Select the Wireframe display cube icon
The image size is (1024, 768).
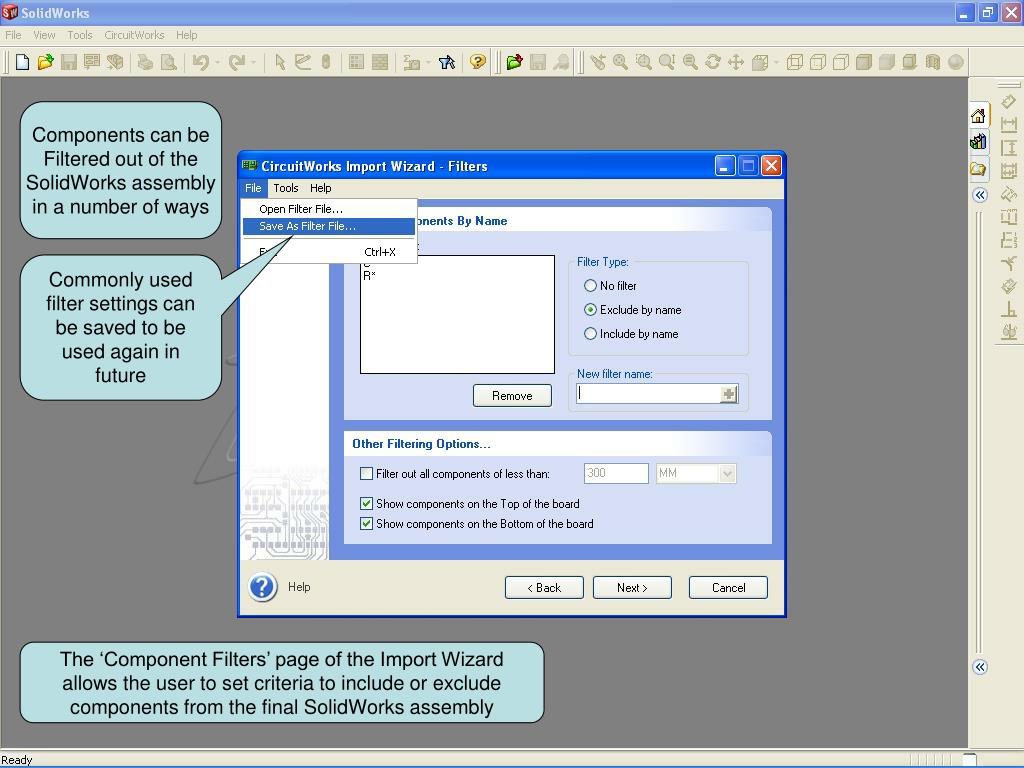click(x=795, y=62)
